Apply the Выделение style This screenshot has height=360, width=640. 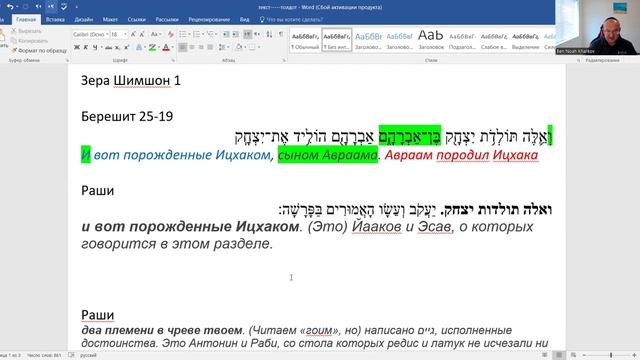pos(525,40)
